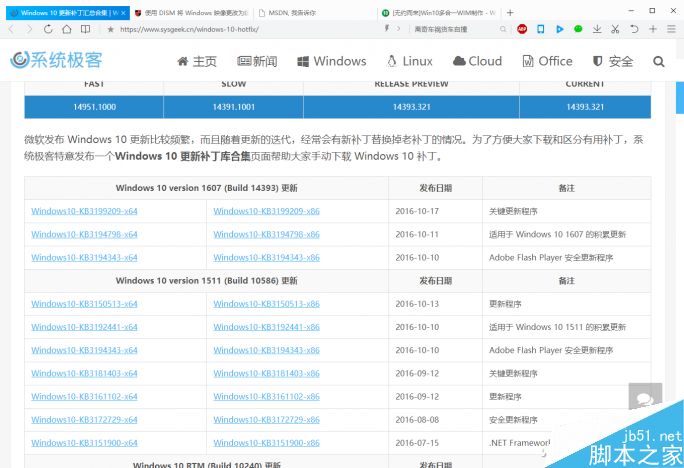
Task: Close the Windows 10 更新补丁 tab
Action: (123, 13)
